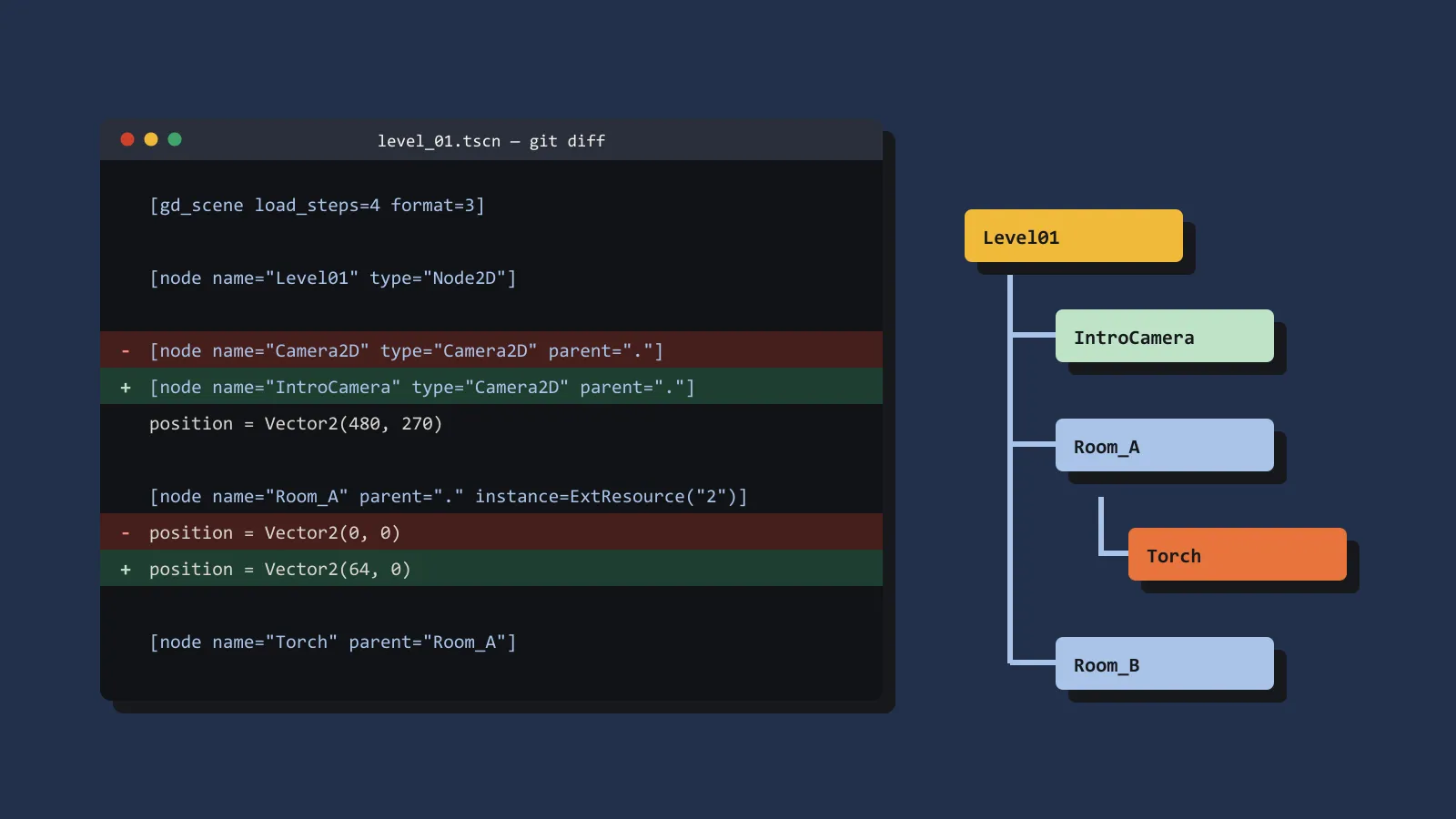Select the Level01 root node box
This screenshot has width=1456, height=819.
coord(1074,236)
